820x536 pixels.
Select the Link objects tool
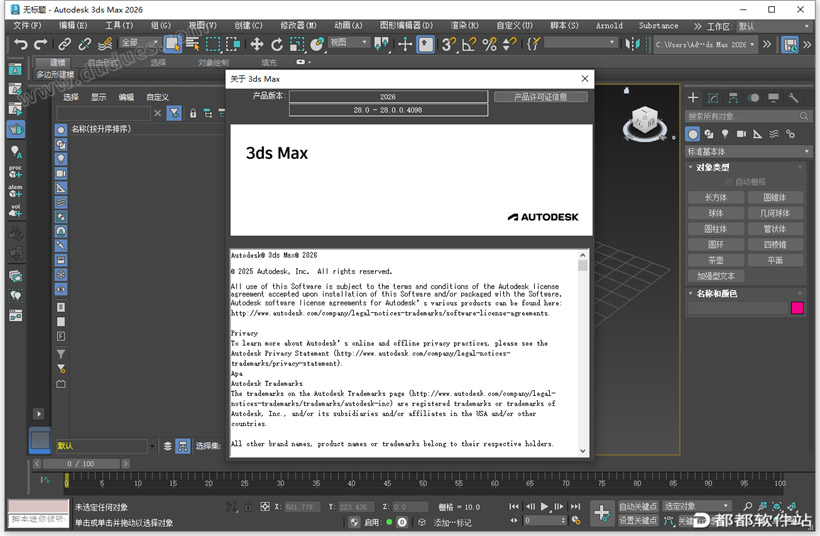[x=64, y=44]
